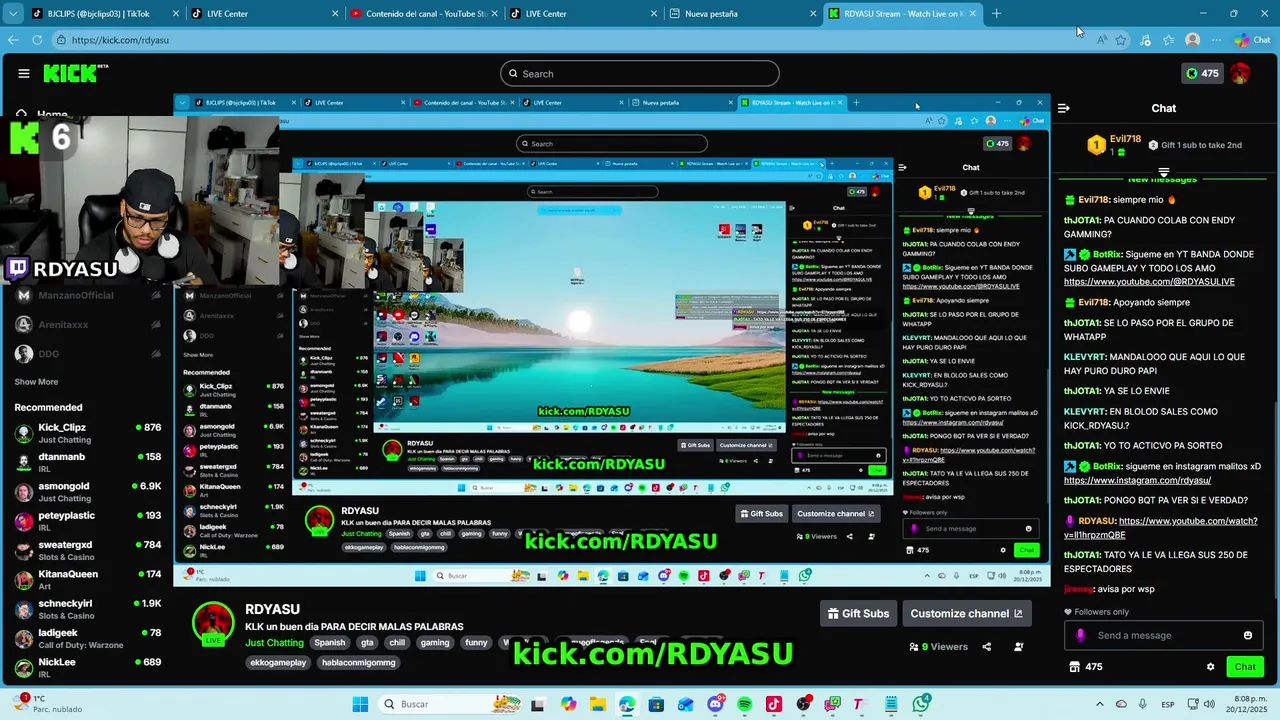Click the gta stream tag

[367, 643]
